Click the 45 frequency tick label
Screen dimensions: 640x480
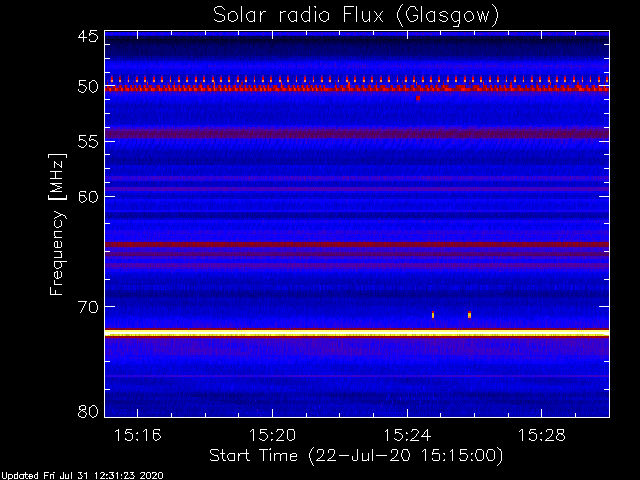pos(88,36)
